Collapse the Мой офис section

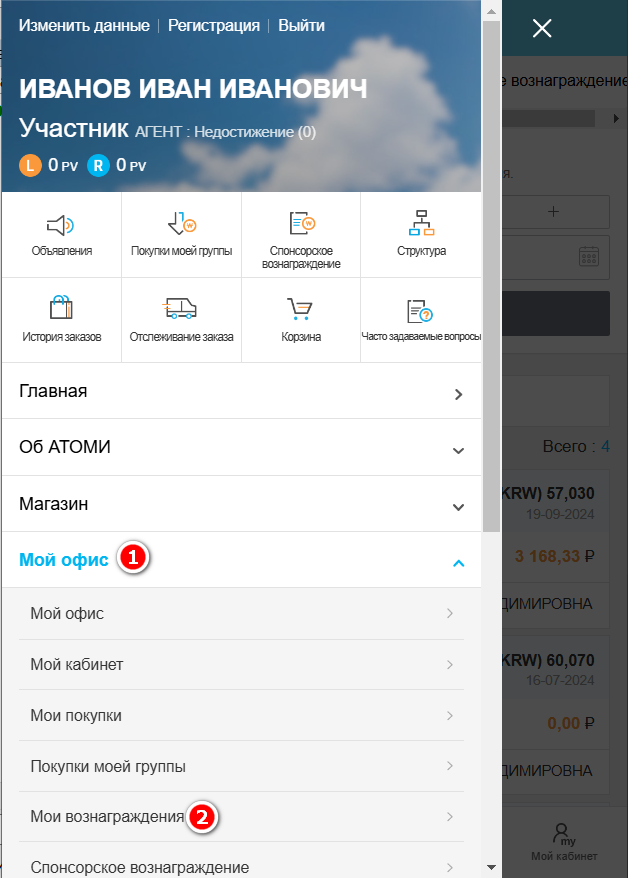(x=458, y=563)
